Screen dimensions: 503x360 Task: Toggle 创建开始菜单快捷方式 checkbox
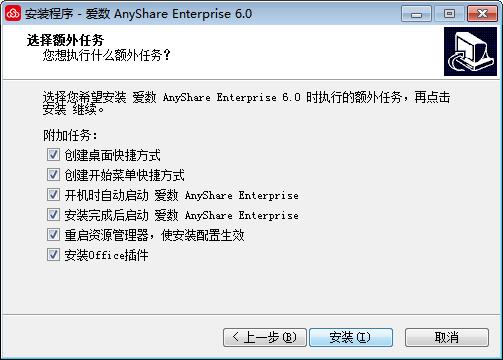coord(53,175)
